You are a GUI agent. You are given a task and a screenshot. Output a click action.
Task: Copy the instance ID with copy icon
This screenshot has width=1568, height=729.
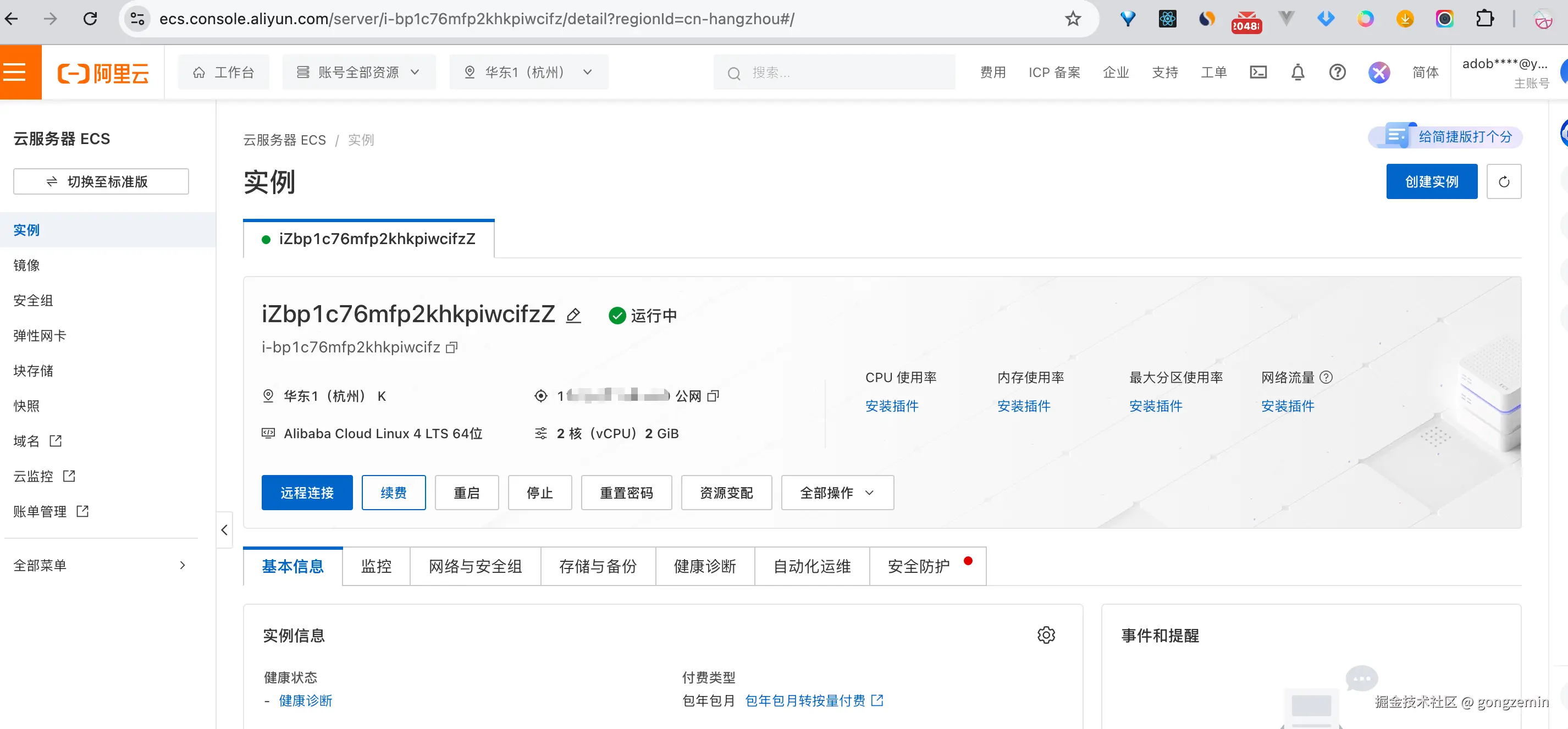click(x=452, y=347)
